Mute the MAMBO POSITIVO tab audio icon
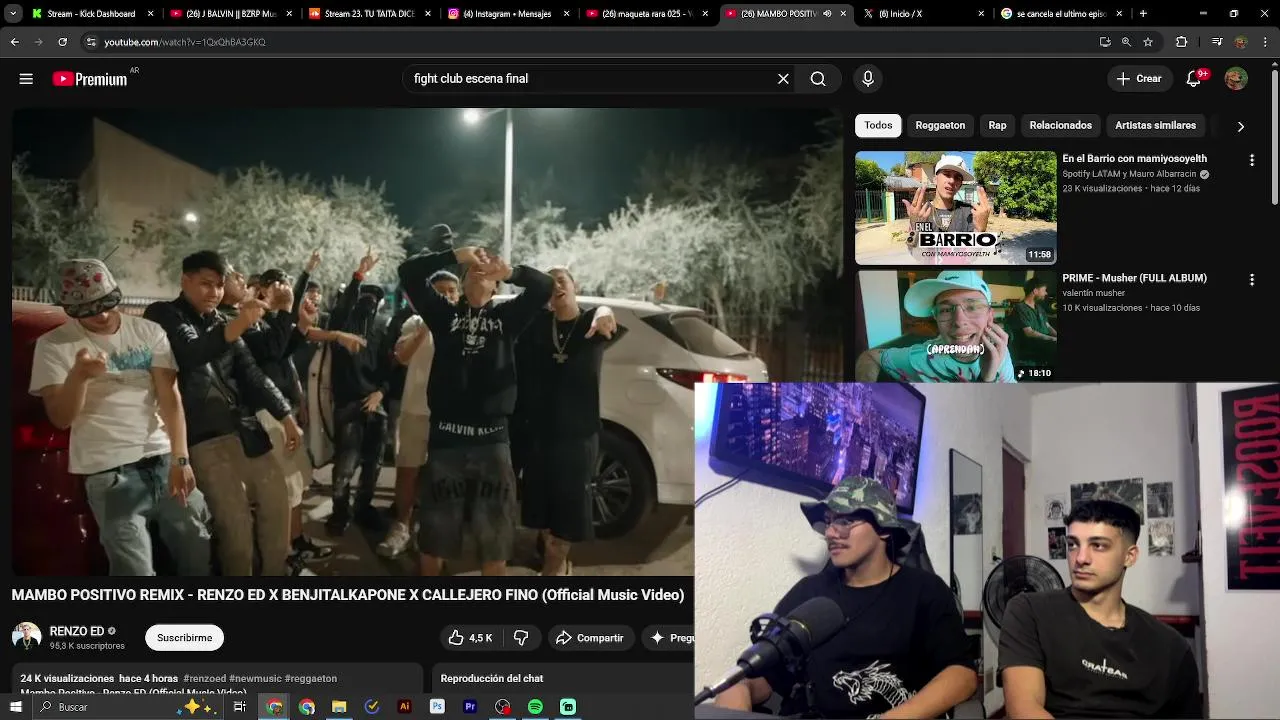The image size is (1280, 720). coord(826,14)
